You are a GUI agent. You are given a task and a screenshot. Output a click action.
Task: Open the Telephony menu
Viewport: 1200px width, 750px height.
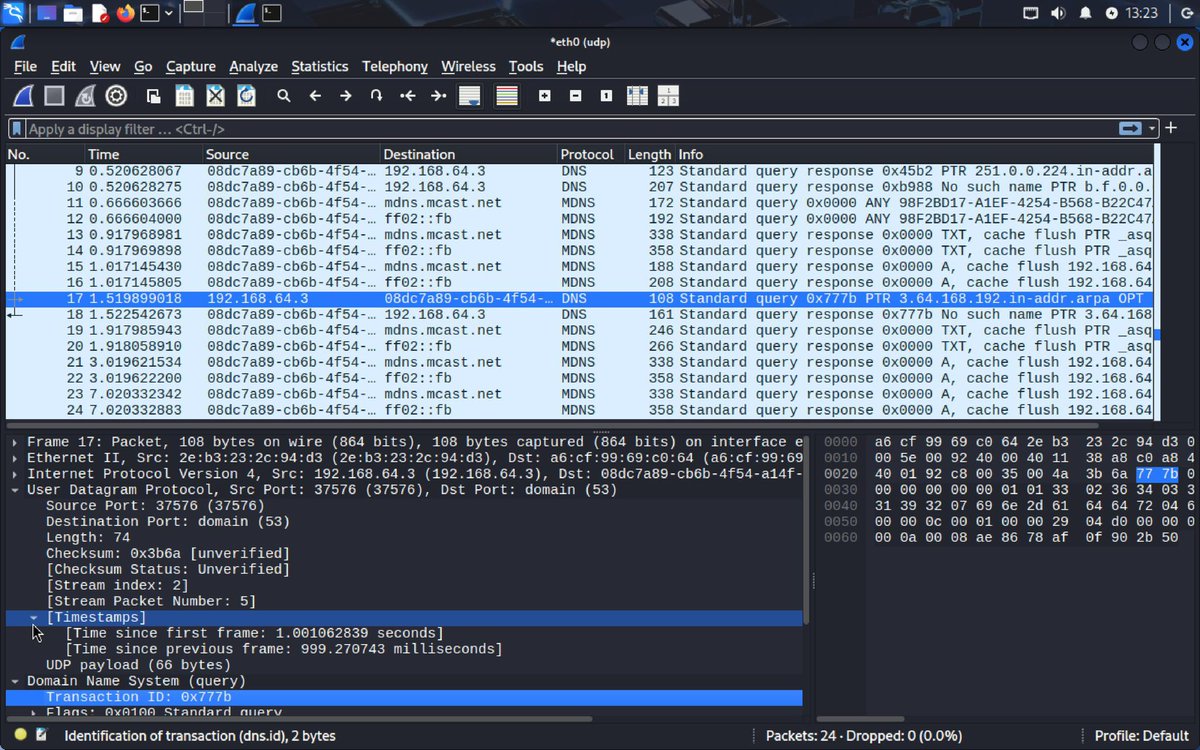[x=395, y=66]
